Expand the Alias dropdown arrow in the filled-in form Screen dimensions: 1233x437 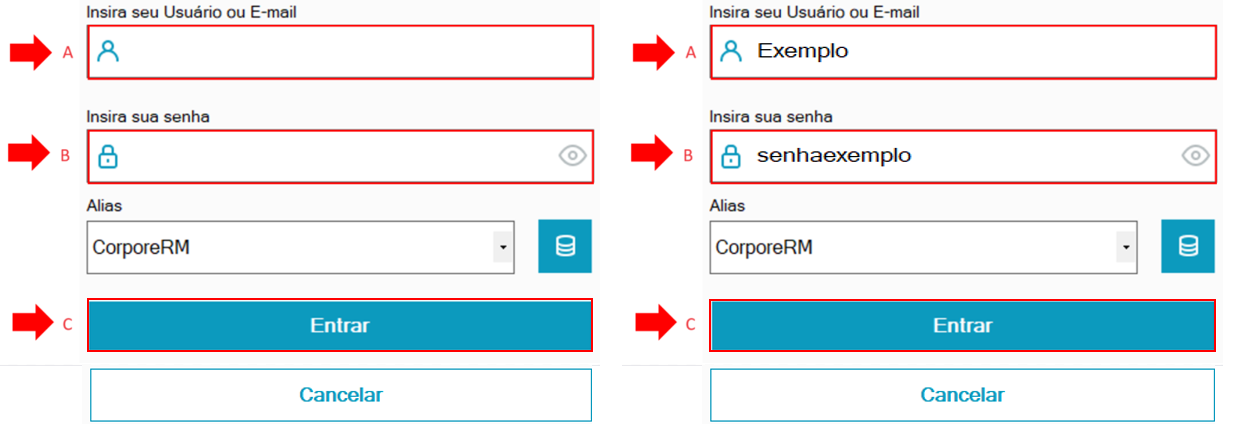1126,247
